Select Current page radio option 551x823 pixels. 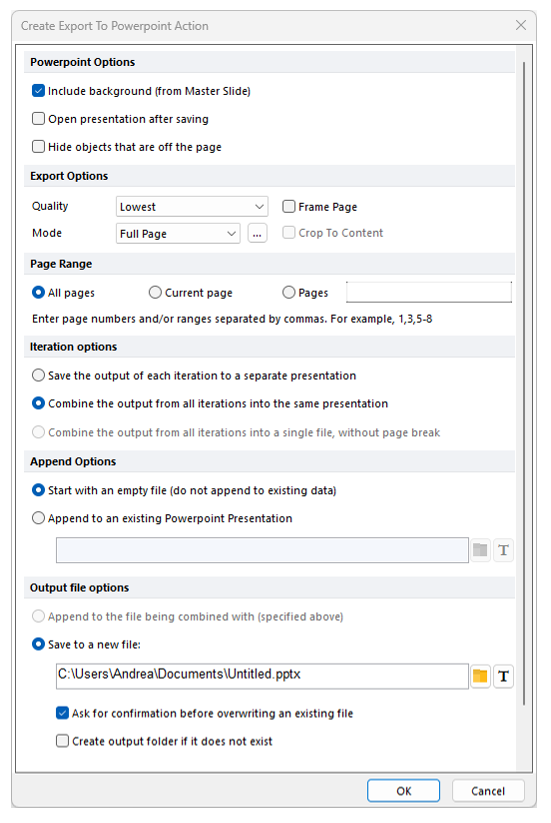155,292
